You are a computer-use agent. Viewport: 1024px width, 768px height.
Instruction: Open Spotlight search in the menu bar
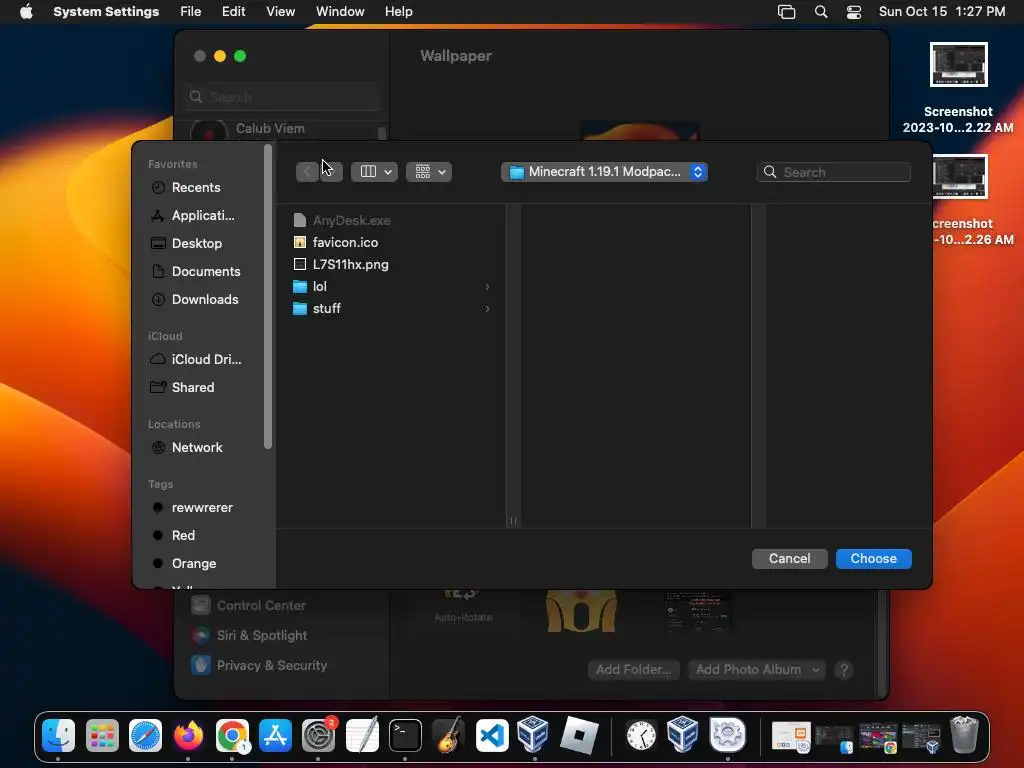[821, 12]
